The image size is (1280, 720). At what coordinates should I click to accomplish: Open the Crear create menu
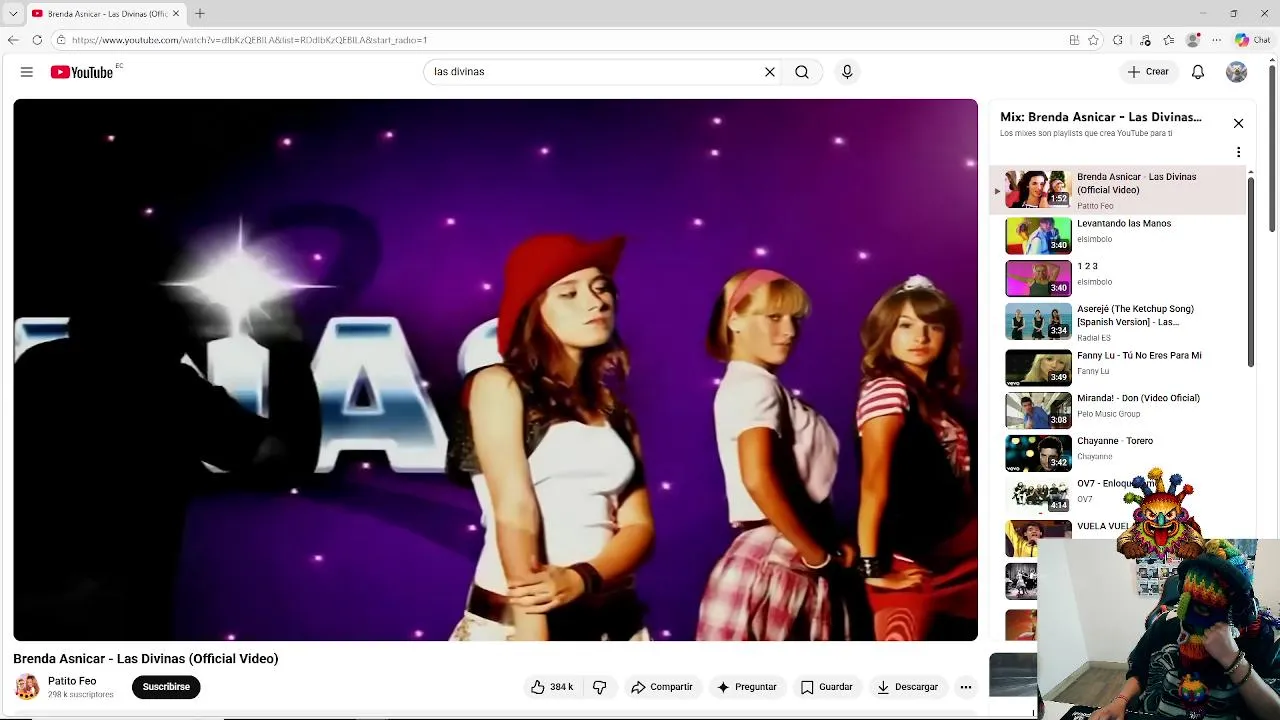[1148, 72]
